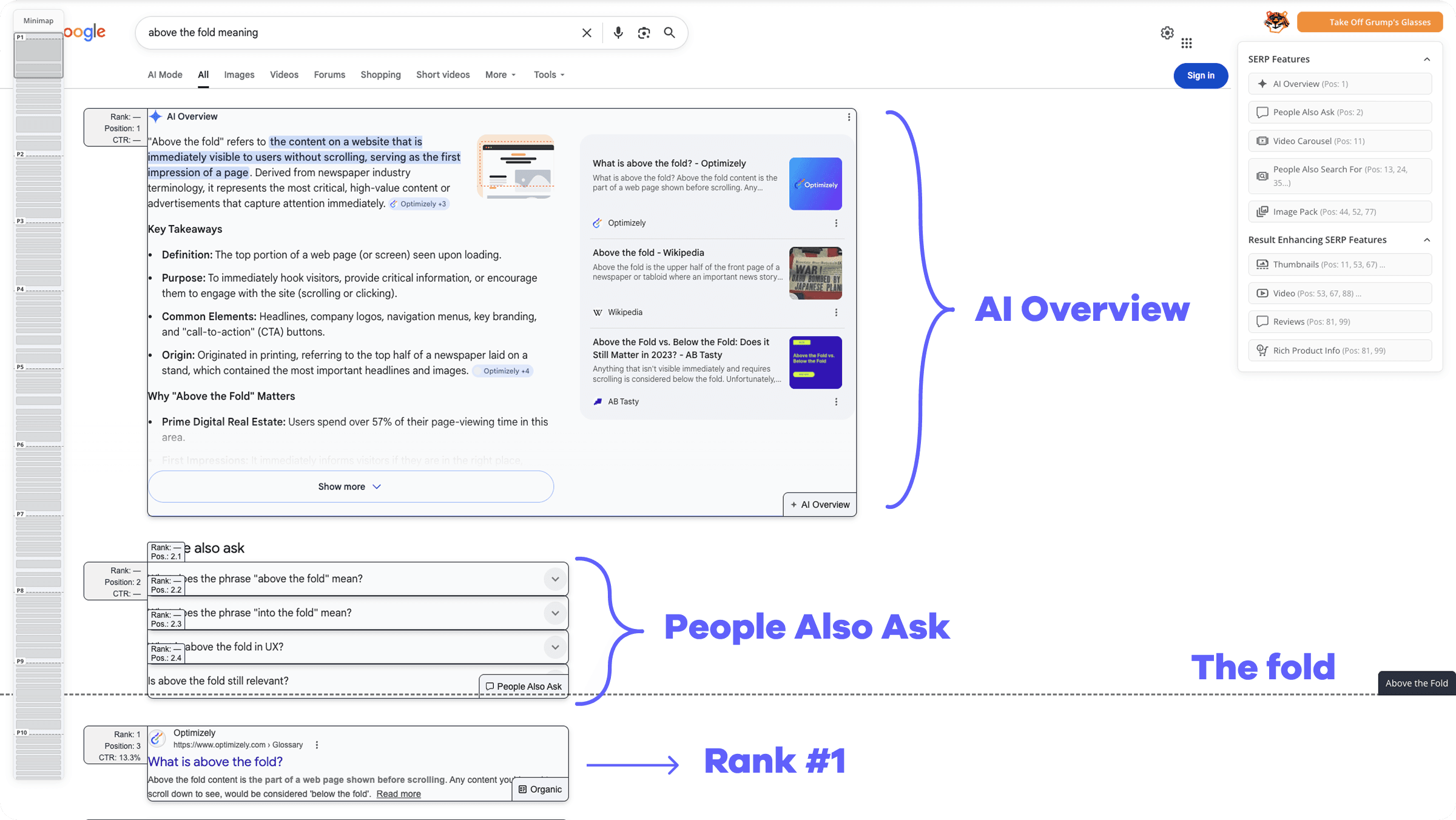The width and height of the screenshot is (1456, 820).
Task: Switch to the Shopping tab
Action: (x=380, y=75)
